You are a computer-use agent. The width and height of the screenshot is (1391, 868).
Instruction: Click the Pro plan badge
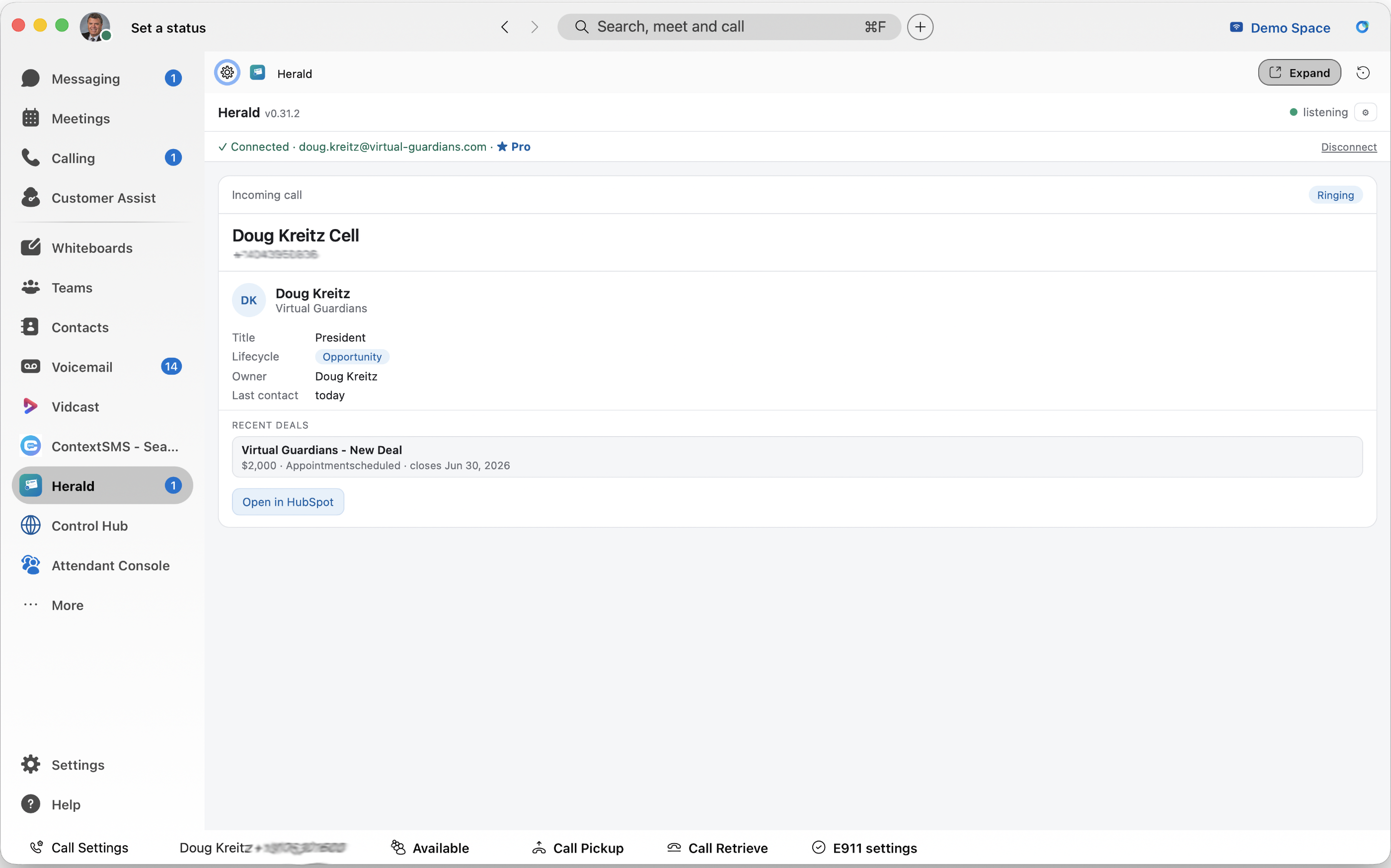[x=514, y=147]
